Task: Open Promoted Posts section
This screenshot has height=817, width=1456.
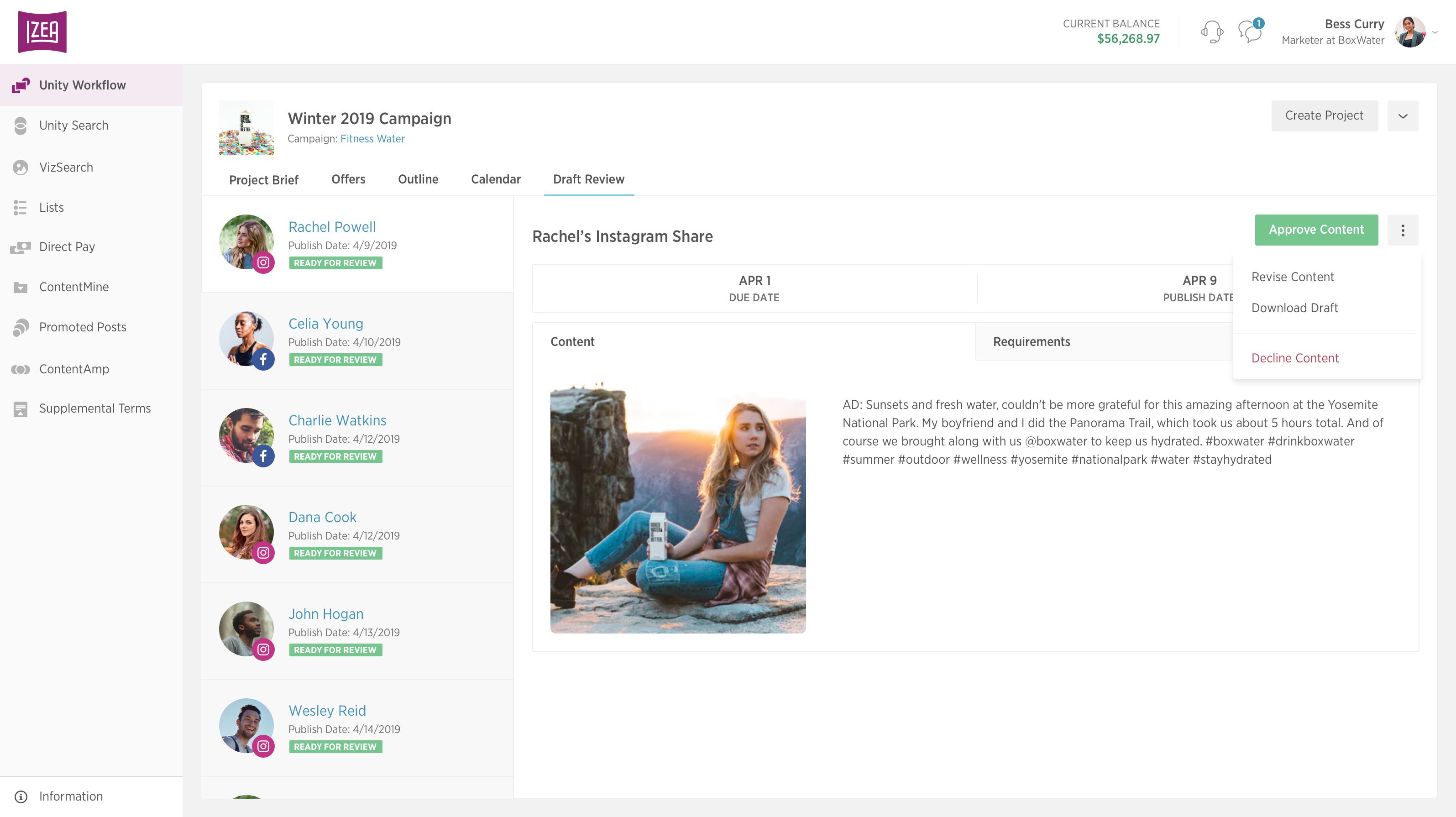Action: click(83, 327)
